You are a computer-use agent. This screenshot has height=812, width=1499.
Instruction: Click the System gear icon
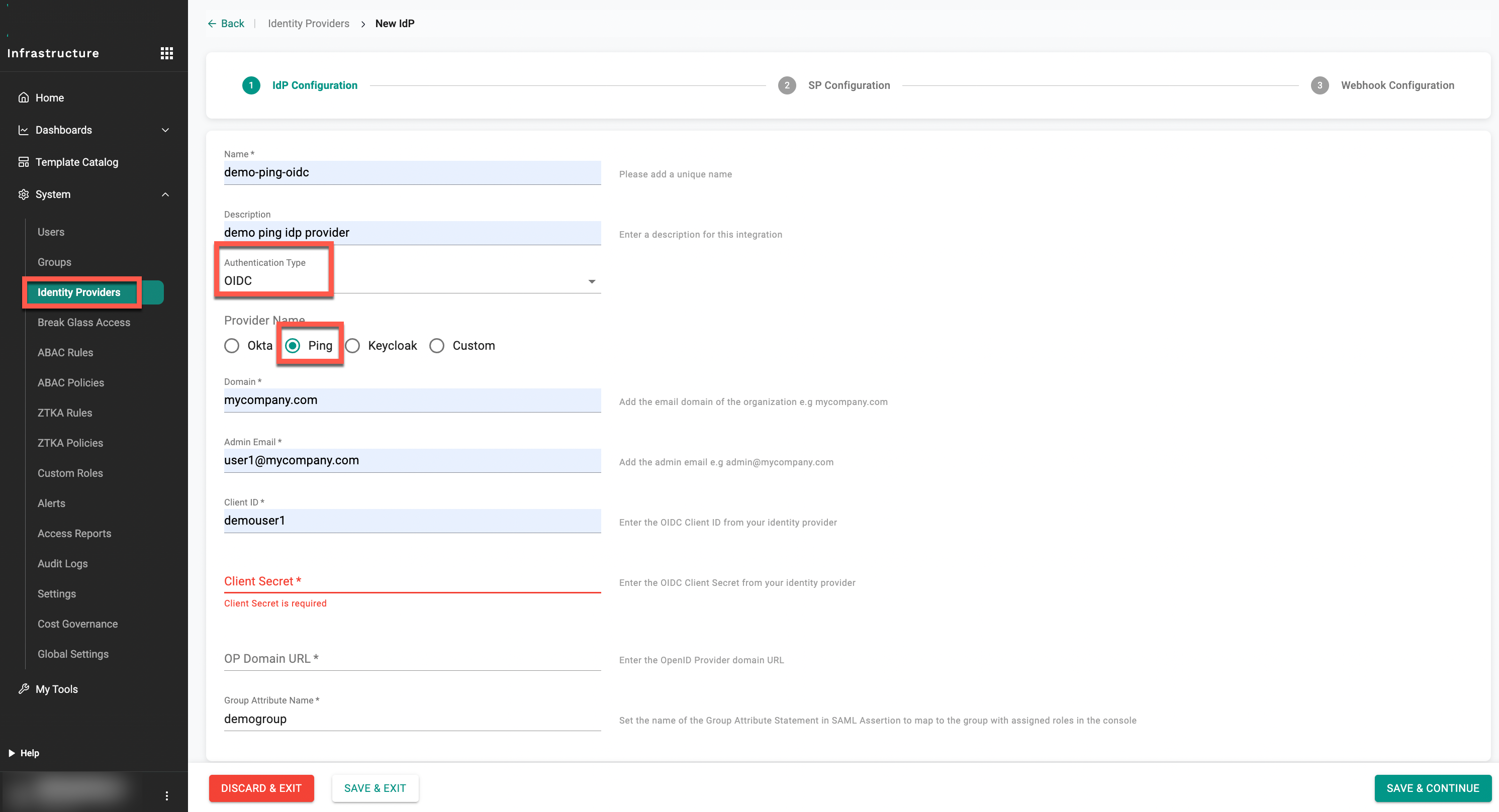point(23,194)
